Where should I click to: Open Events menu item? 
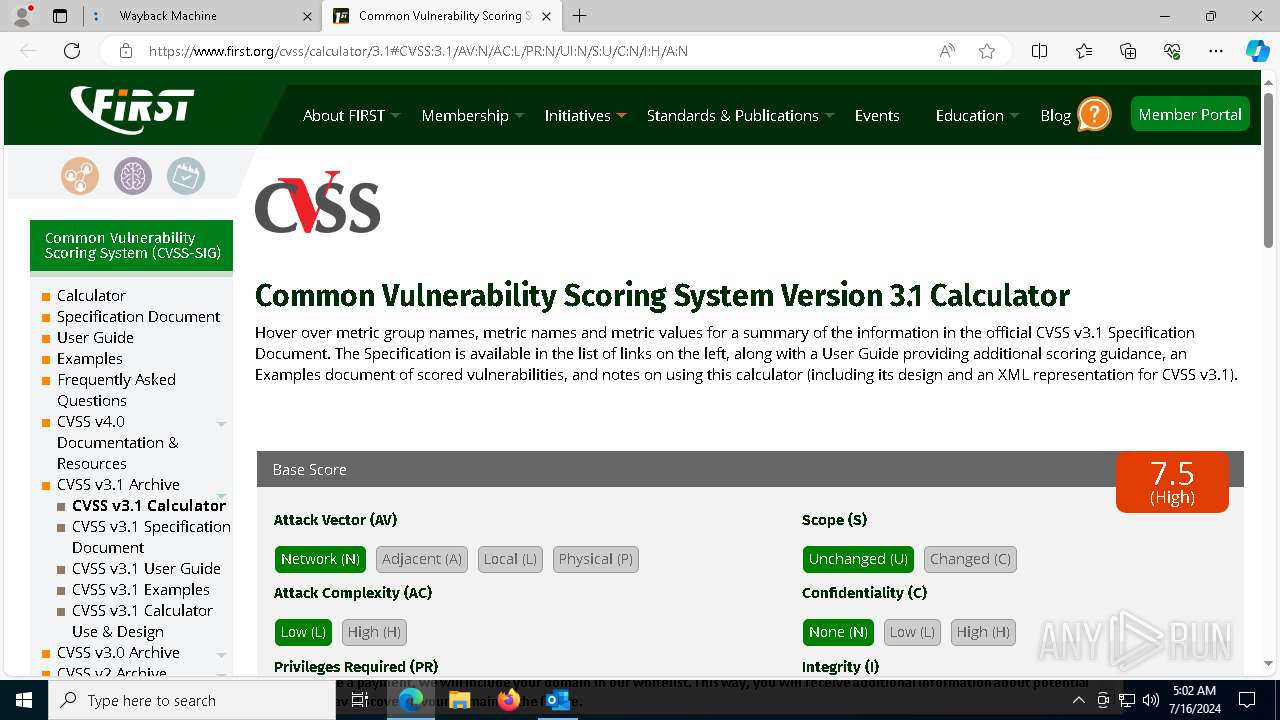877,115
